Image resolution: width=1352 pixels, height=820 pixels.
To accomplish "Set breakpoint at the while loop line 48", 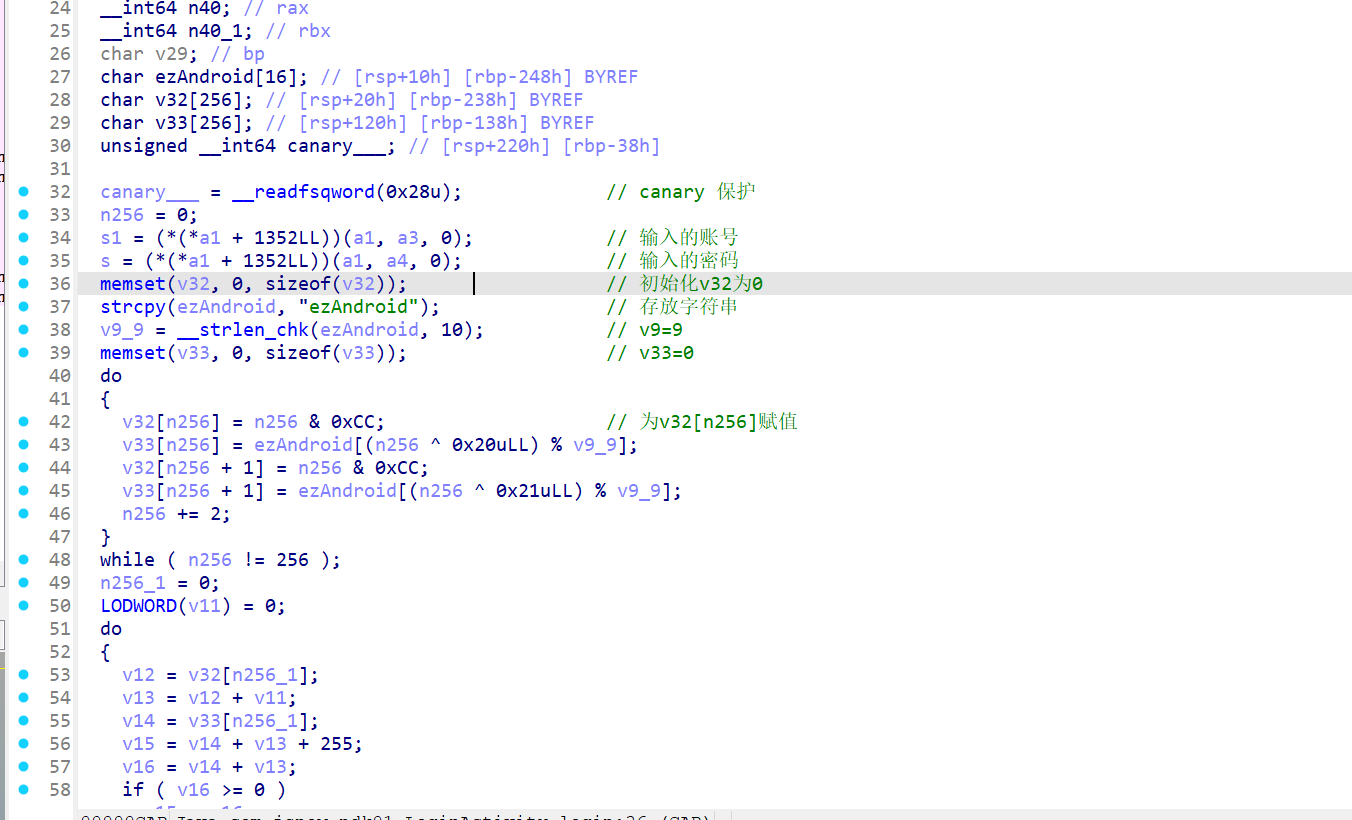I will (24, 560).
